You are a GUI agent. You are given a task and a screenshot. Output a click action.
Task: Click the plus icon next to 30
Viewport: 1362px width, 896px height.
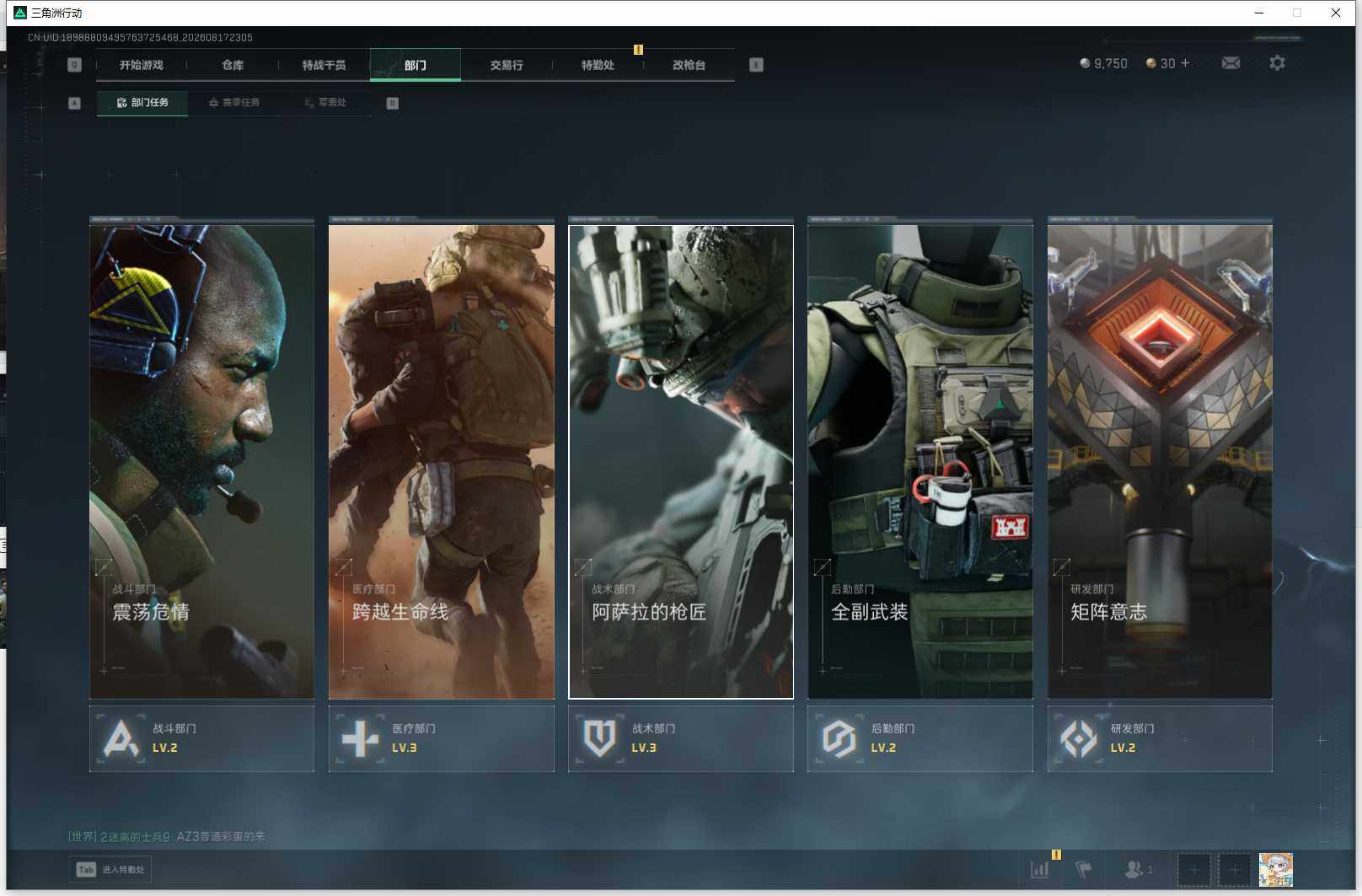pos(1185,63)
